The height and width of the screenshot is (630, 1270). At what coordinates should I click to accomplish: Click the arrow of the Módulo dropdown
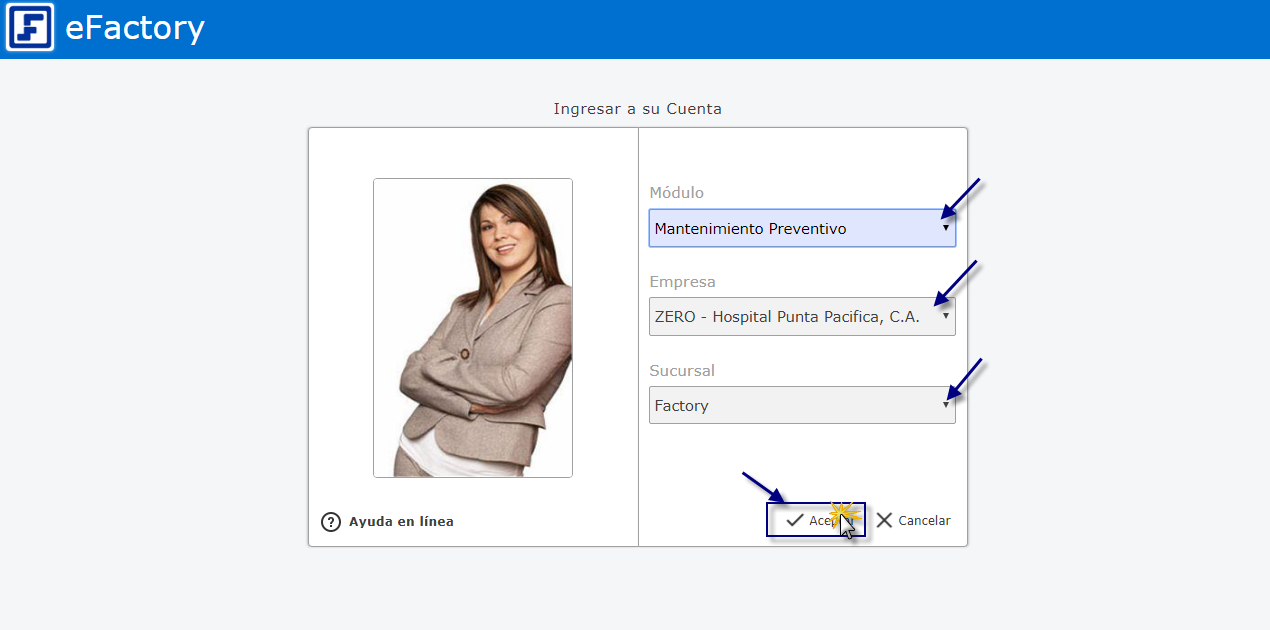(x=945, y=228)
